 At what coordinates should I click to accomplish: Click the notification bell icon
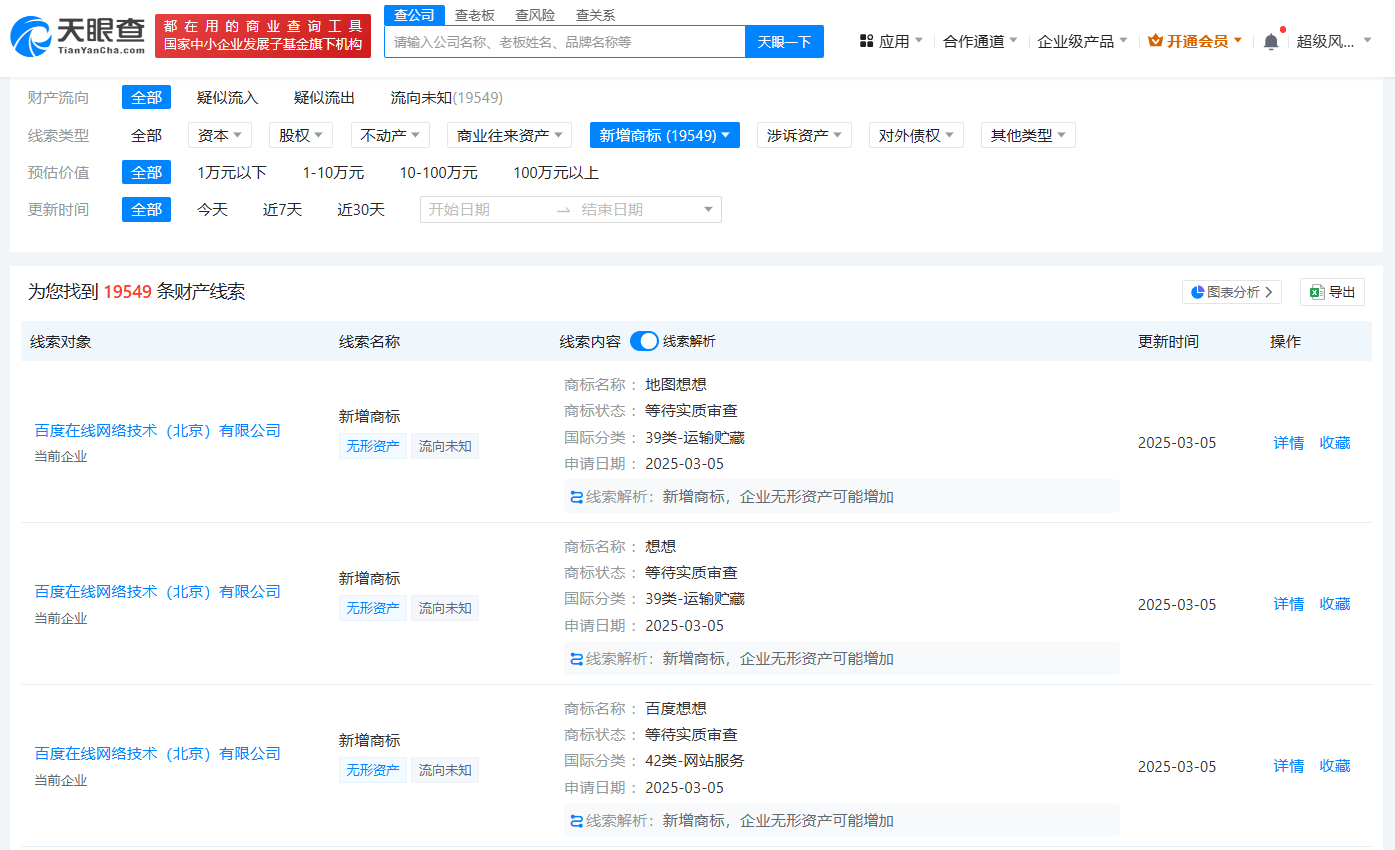click(1271, 42)
